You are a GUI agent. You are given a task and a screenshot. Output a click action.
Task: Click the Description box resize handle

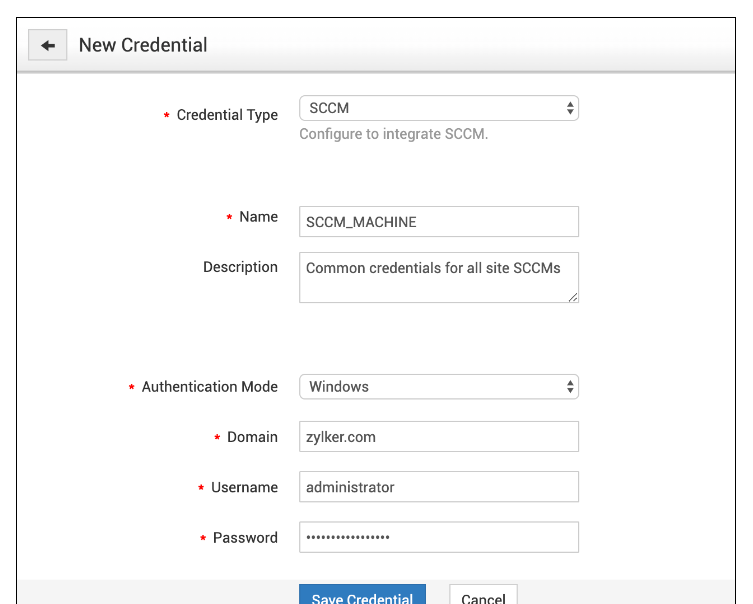[x=573, y=297]
